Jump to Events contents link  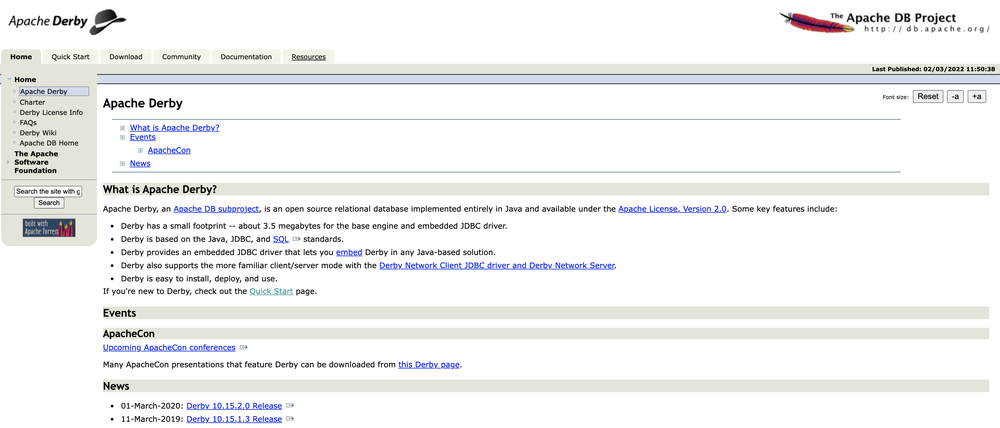[x=143, y=137]
